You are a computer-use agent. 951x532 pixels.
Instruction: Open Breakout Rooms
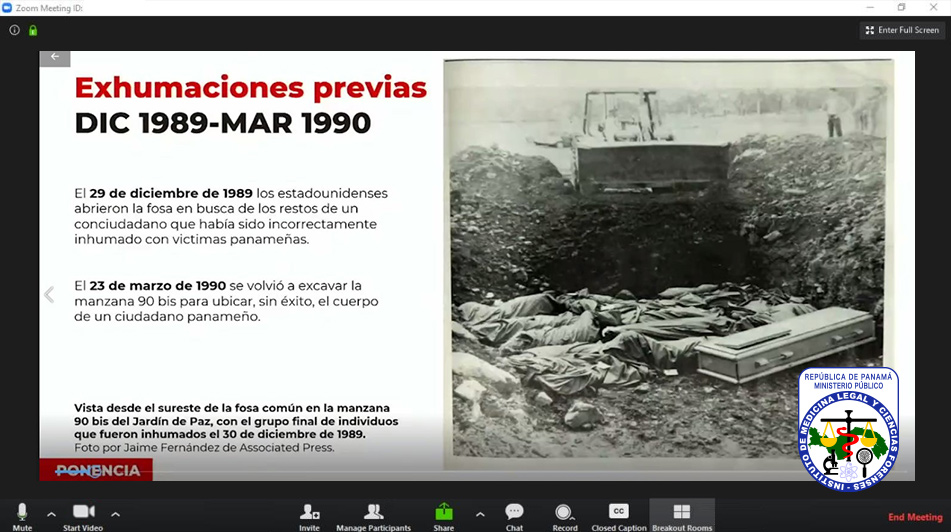click(682, 517)
